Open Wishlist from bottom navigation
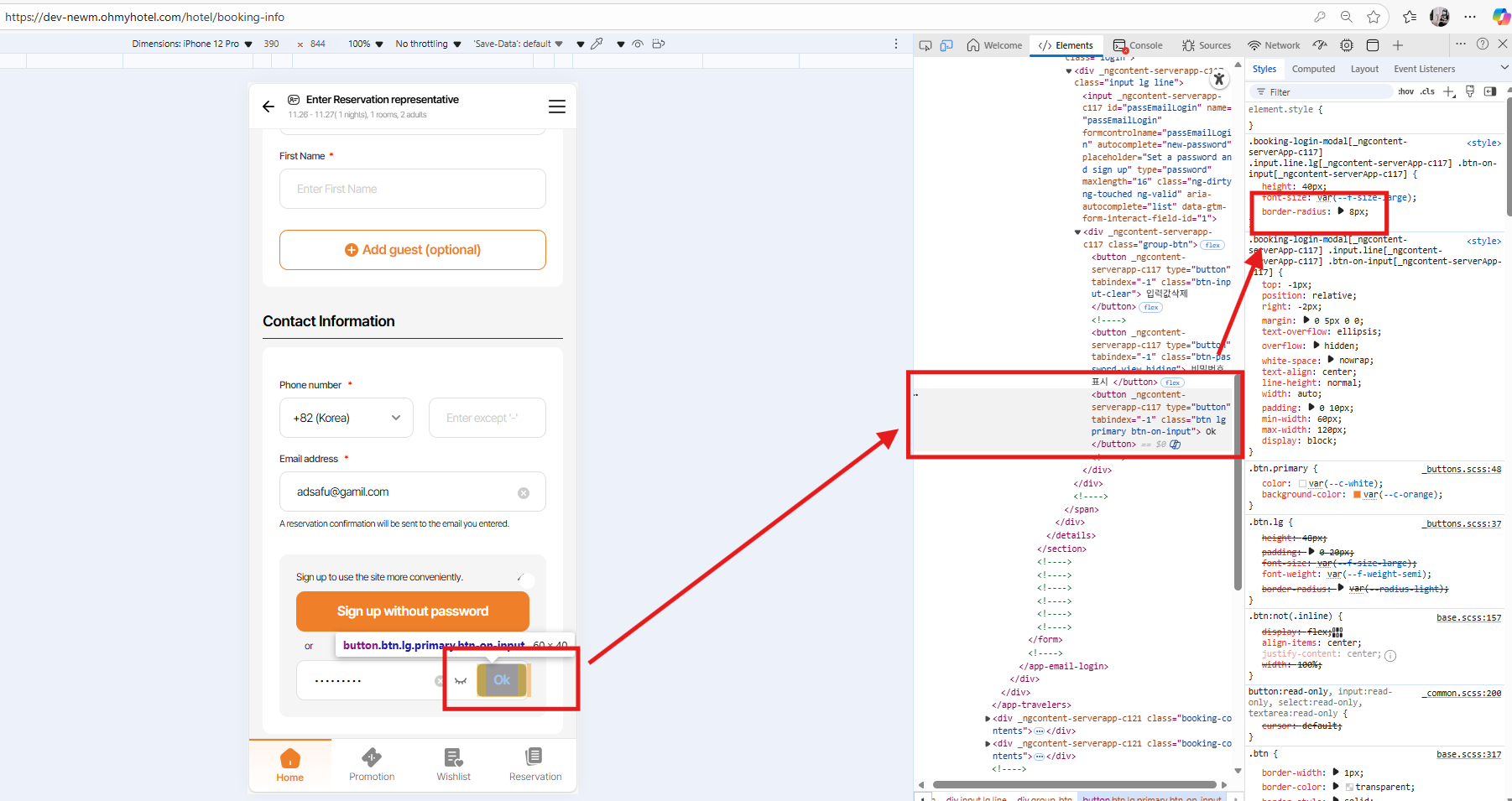This screenshot has height=801, width=1512. [453, 764]
